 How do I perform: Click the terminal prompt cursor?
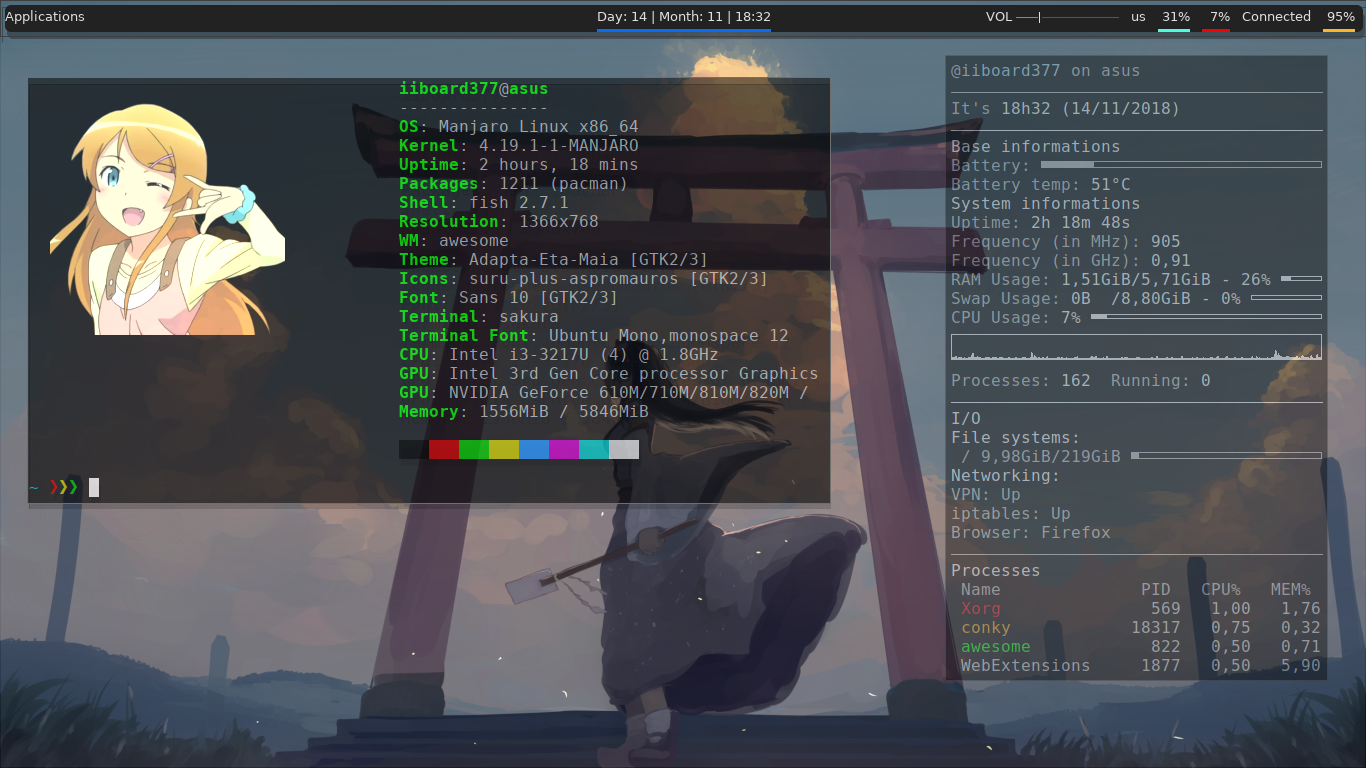pyautogui.click(x=94, y=488)
